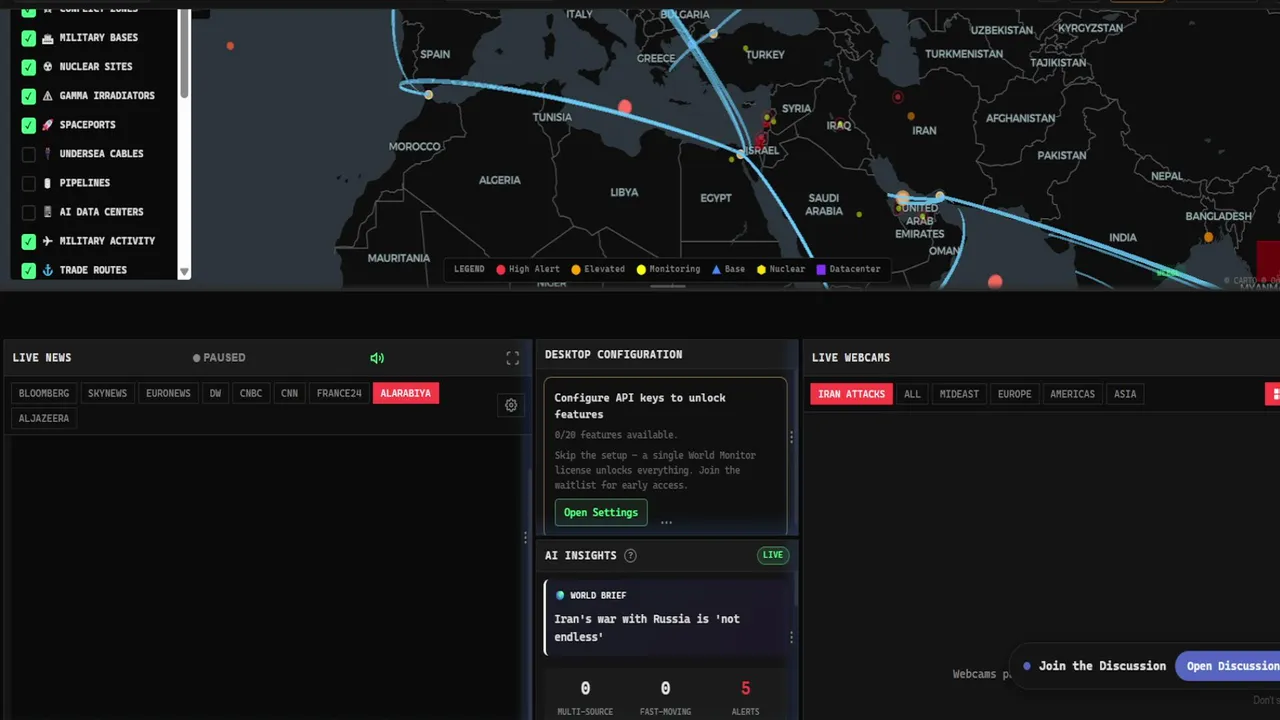Click the Multi-Source count

tap(585, 688)
